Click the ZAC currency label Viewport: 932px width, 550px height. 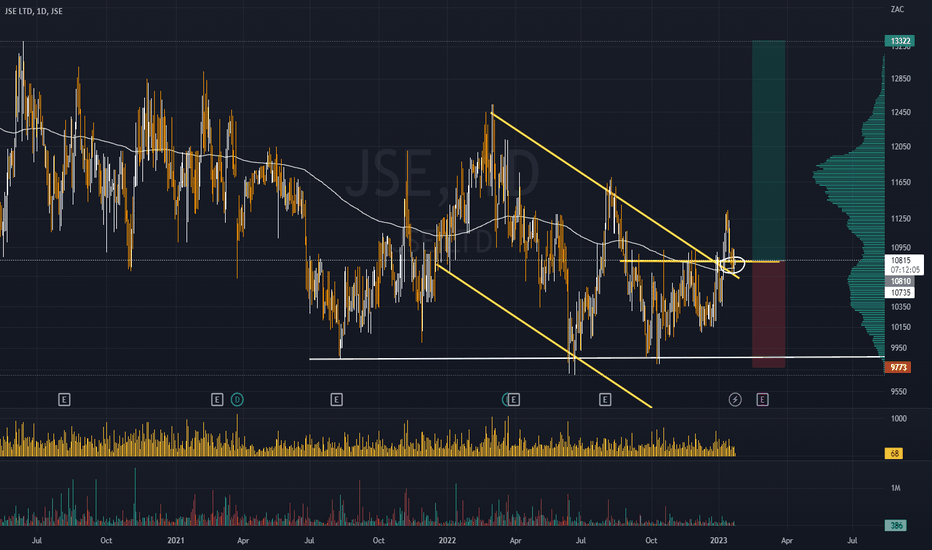coord(897,9)
